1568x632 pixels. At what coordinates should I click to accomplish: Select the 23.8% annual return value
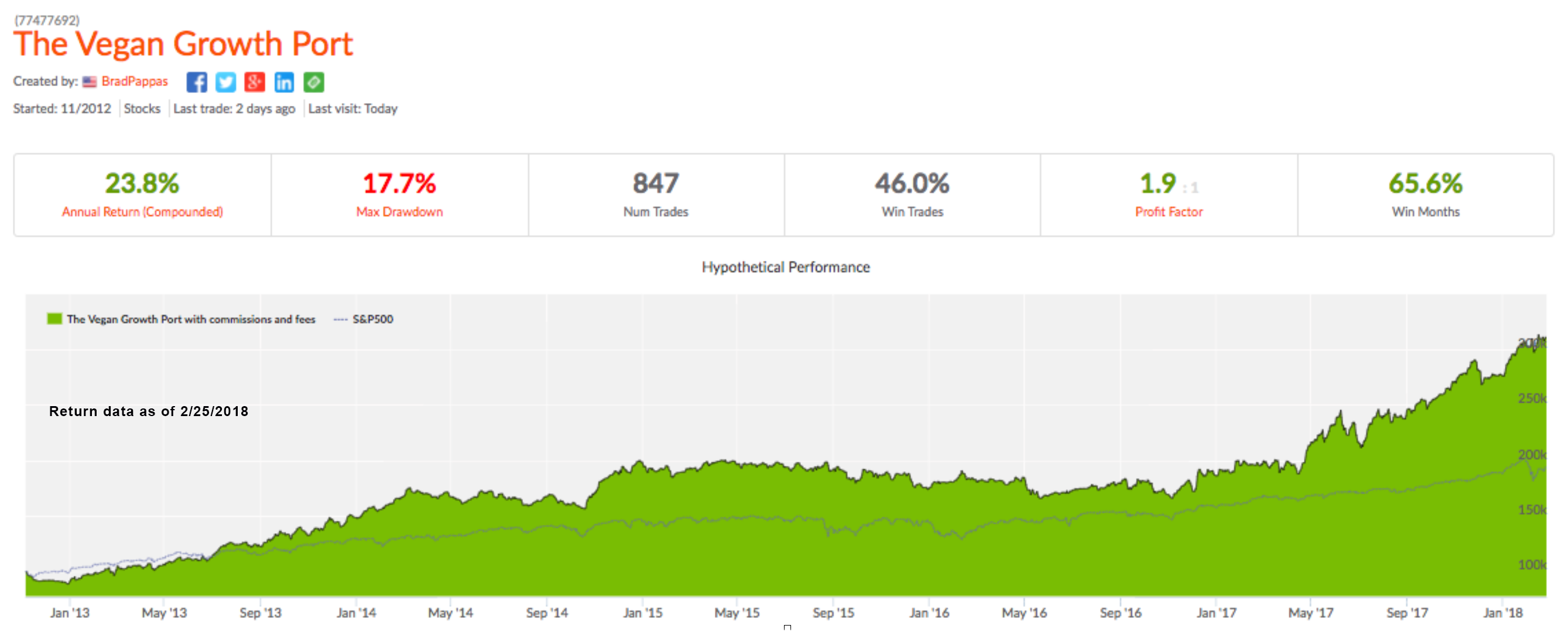point(142,184)
